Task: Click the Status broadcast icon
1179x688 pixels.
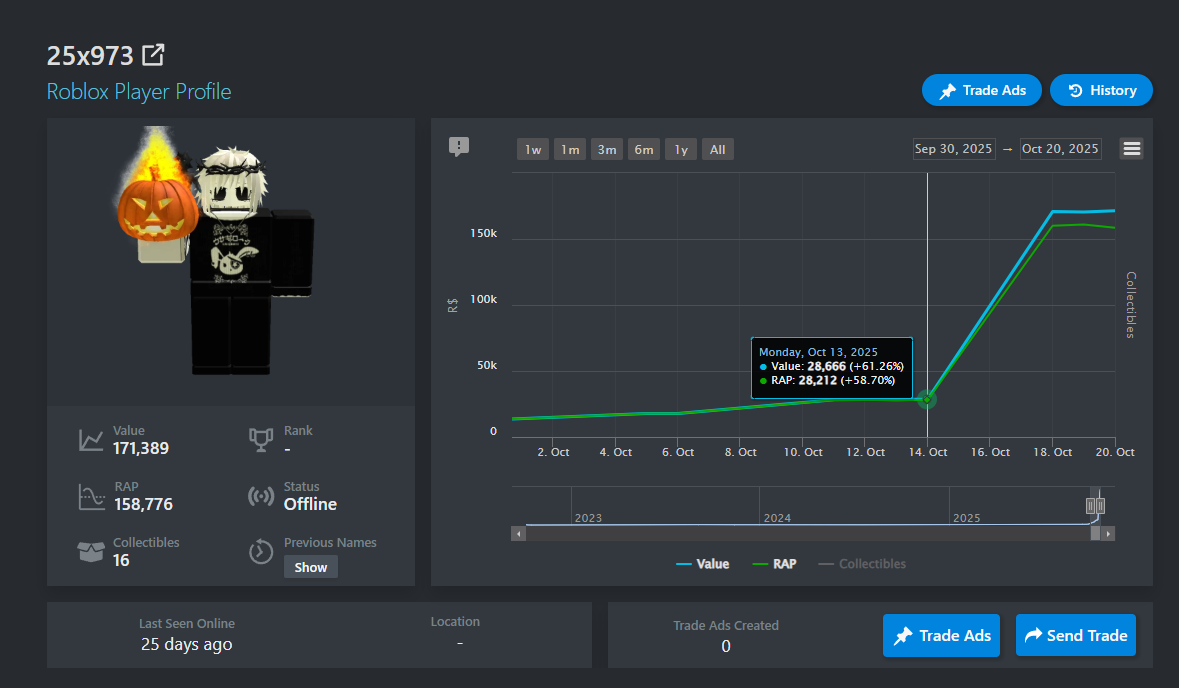Action: tap(261, 496)
